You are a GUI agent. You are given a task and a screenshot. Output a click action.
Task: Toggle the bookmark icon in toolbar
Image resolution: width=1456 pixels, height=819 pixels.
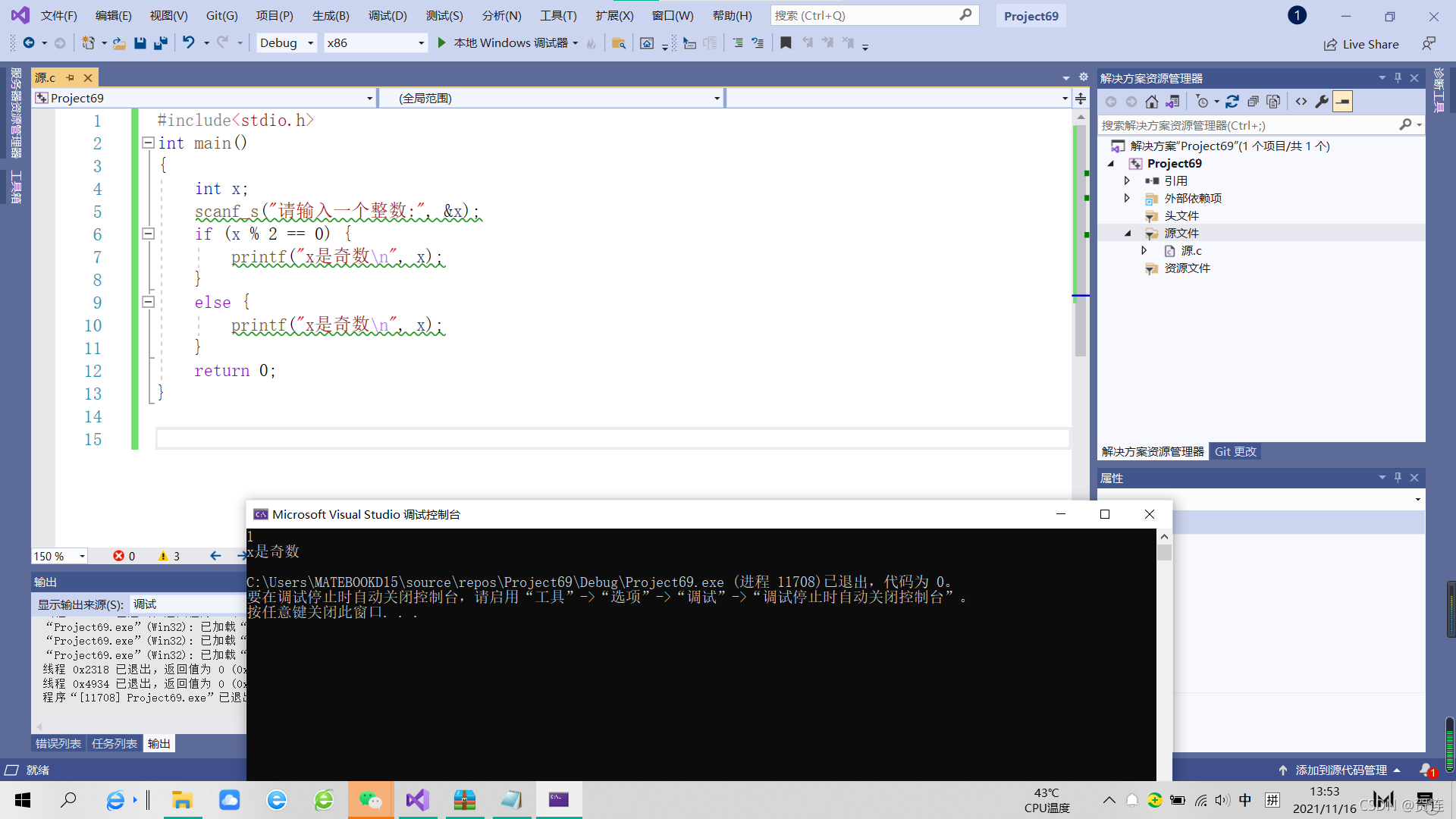click(786, 43)
